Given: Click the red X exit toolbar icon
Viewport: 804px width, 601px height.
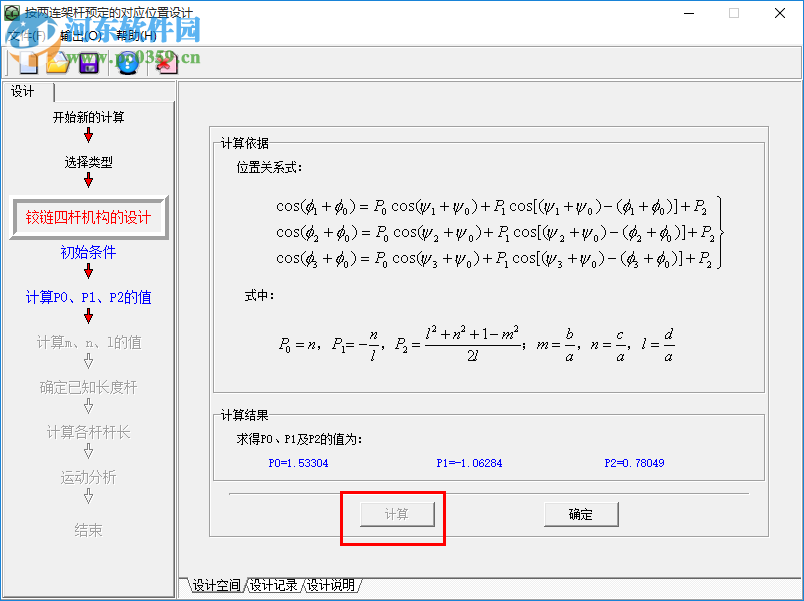Looking at the screenshot, I should point(166,63).
